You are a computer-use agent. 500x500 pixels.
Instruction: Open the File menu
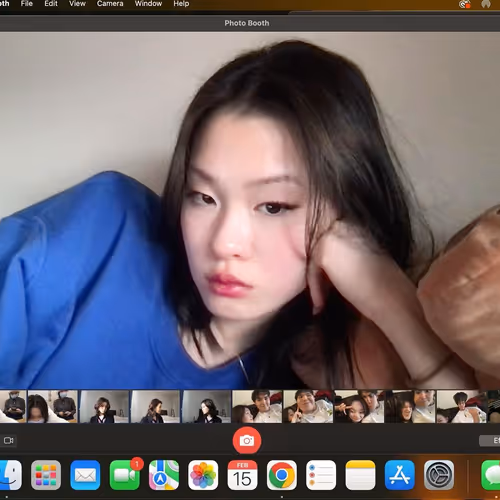click(x=27, y=4)
